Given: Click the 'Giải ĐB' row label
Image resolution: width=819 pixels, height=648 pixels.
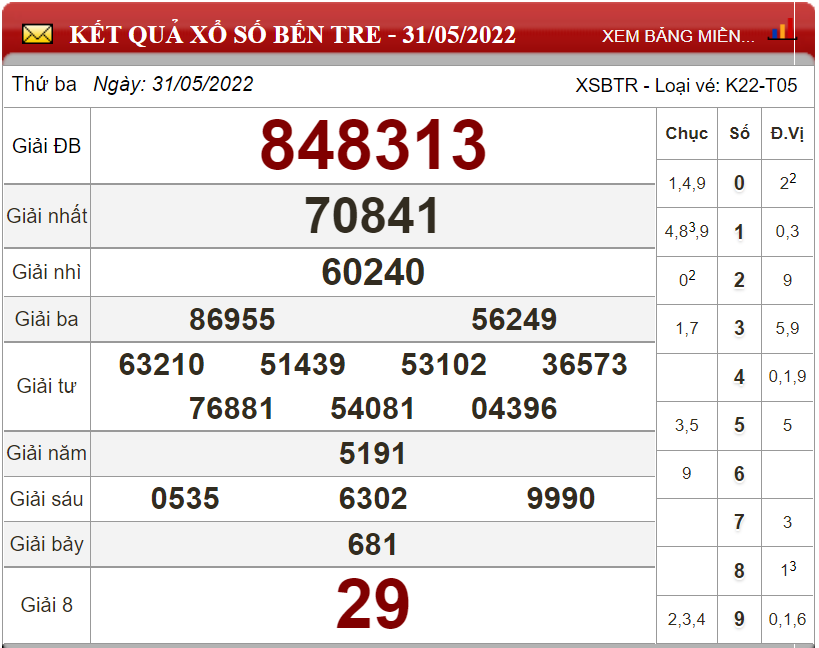Looking at the screenshot, I should pyautogui.click(x=46, y=146).
